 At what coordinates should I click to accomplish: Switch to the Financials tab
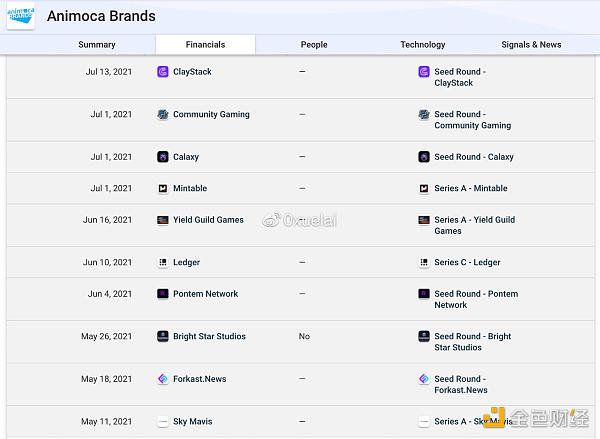[205, 45]
